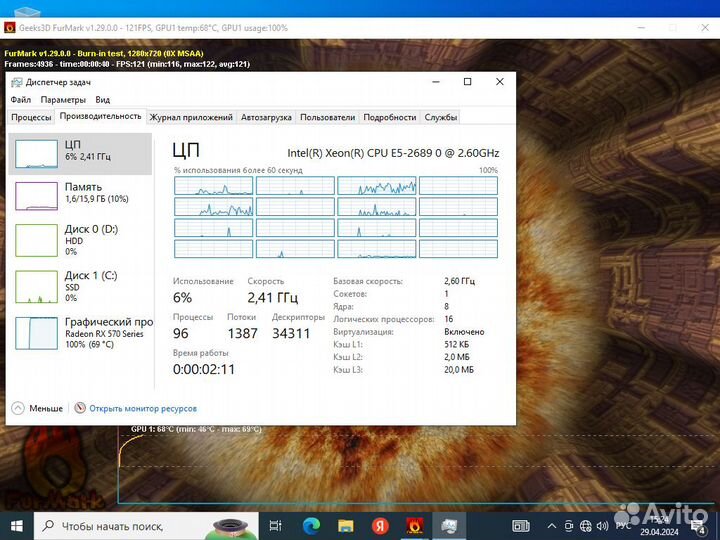
Task: Switch to the Процессы tab
Action: tap(31, 117)
